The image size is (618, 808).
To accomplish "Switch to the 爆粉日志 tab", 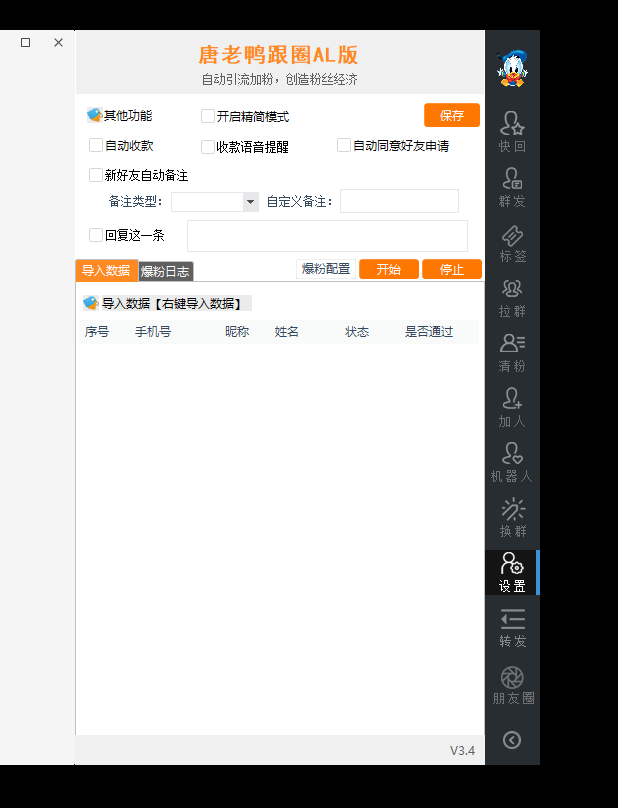I will (x=165, y=271).
